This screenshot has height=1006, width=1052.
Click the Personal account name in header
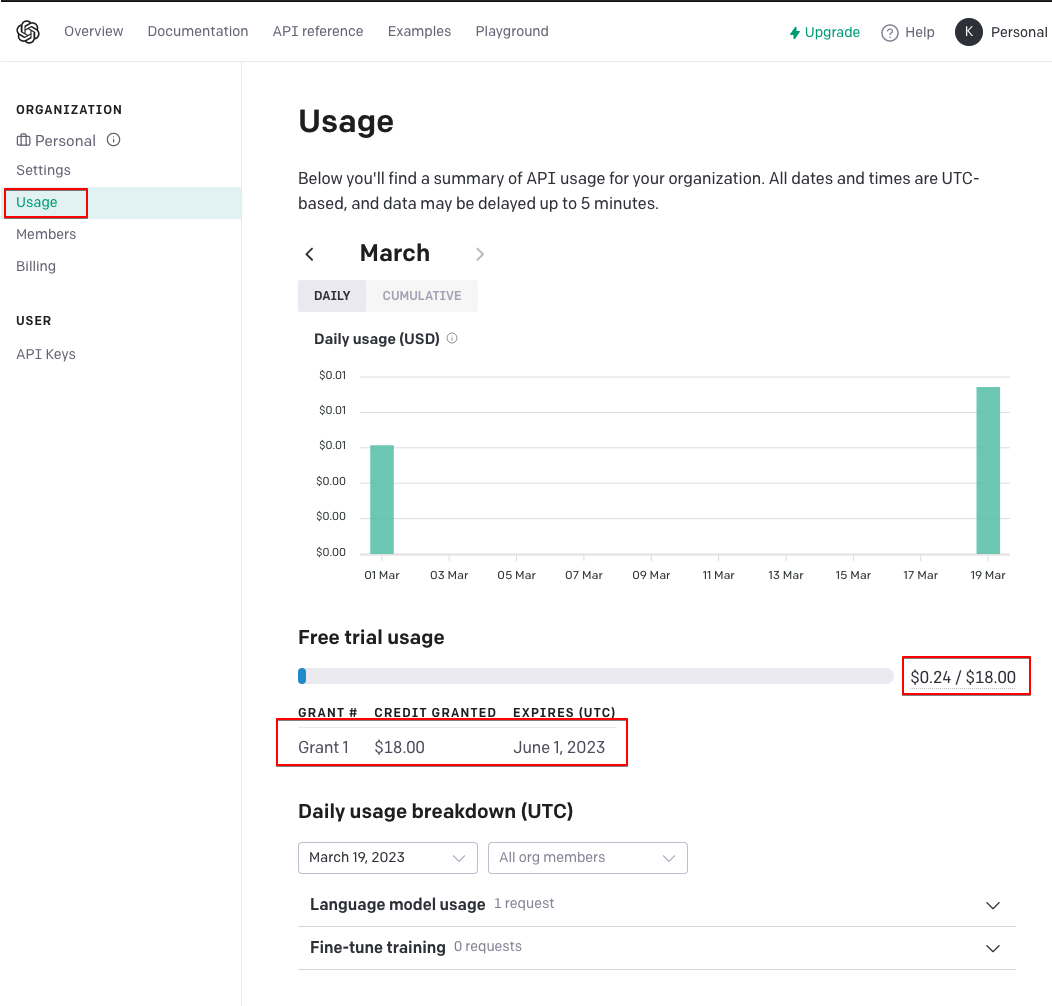click(x=1018, y=32)
